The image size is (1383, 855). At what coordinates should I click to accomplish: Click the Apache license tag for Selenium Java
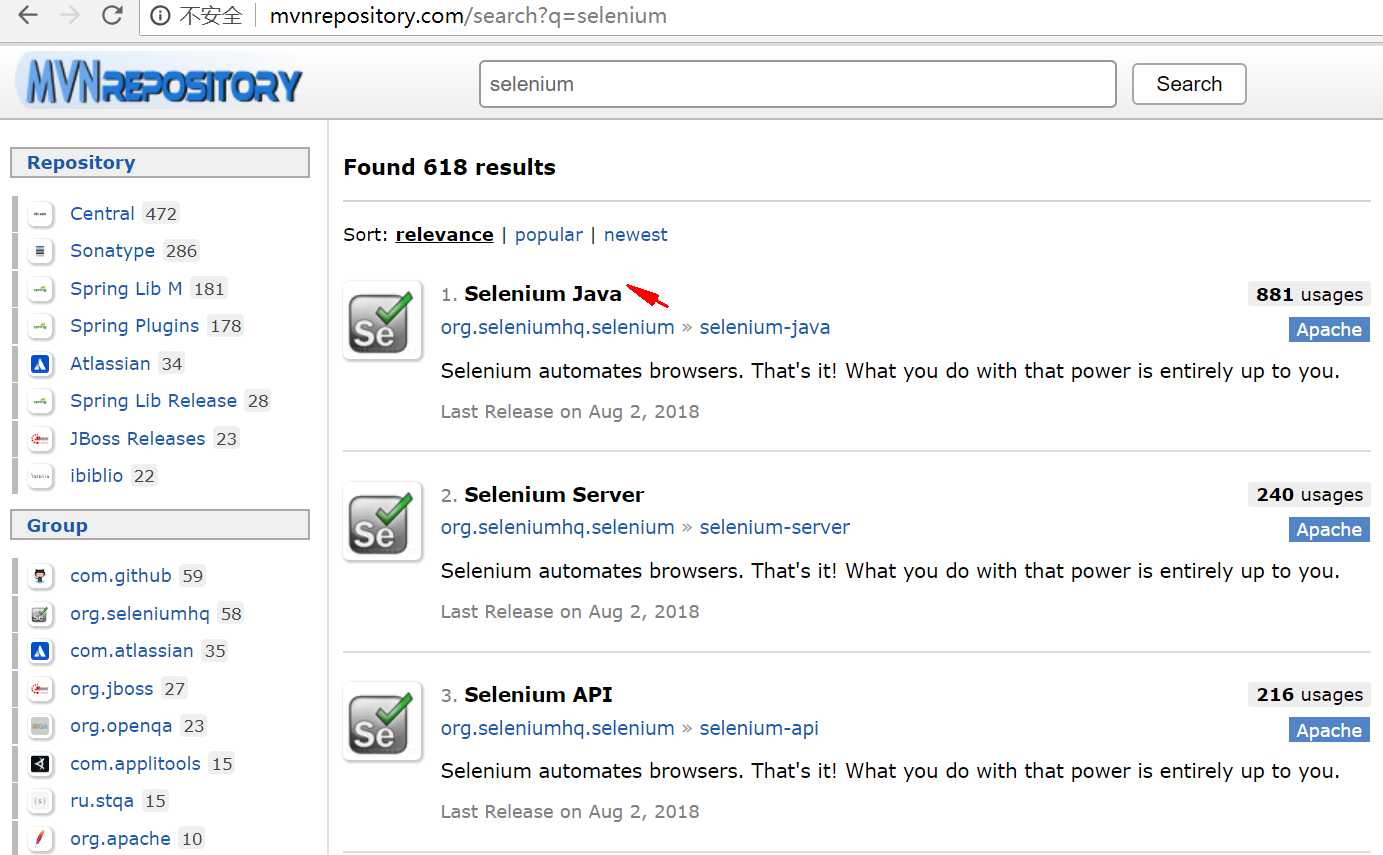click(1328, 330)
